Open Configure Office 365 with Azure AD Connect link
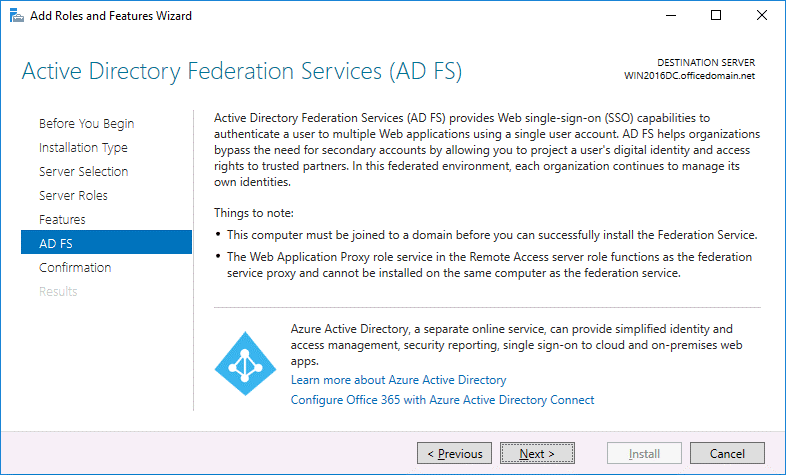786x475 pixels. (442, 400)
